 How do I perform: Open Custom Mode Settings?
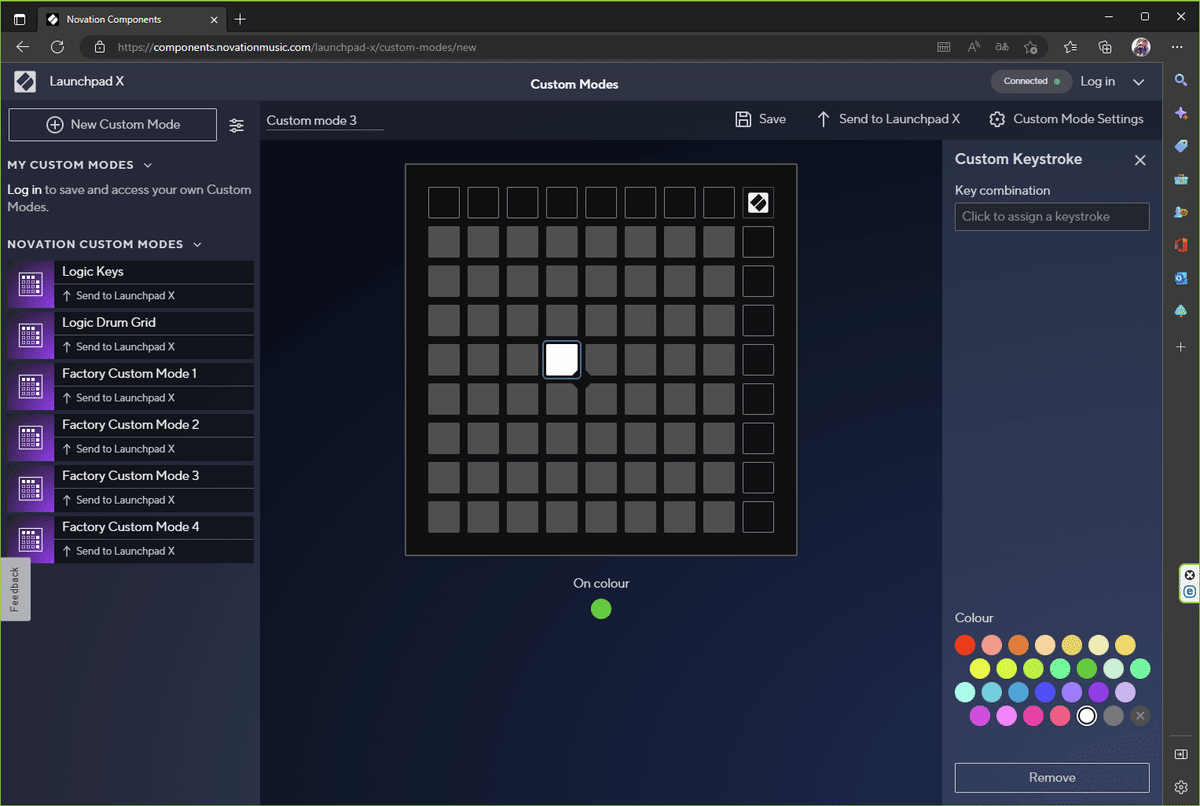point(1066,119)
